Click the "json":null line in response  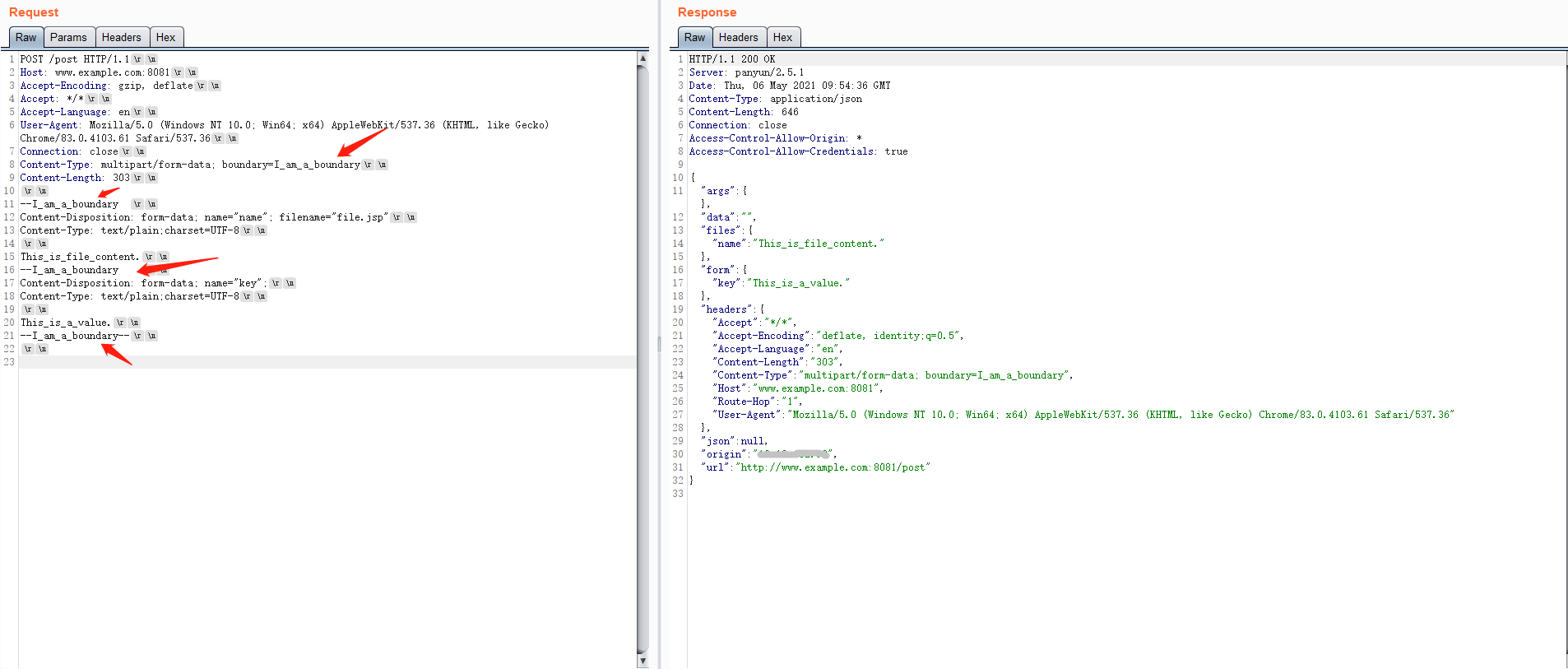(734, 441)
